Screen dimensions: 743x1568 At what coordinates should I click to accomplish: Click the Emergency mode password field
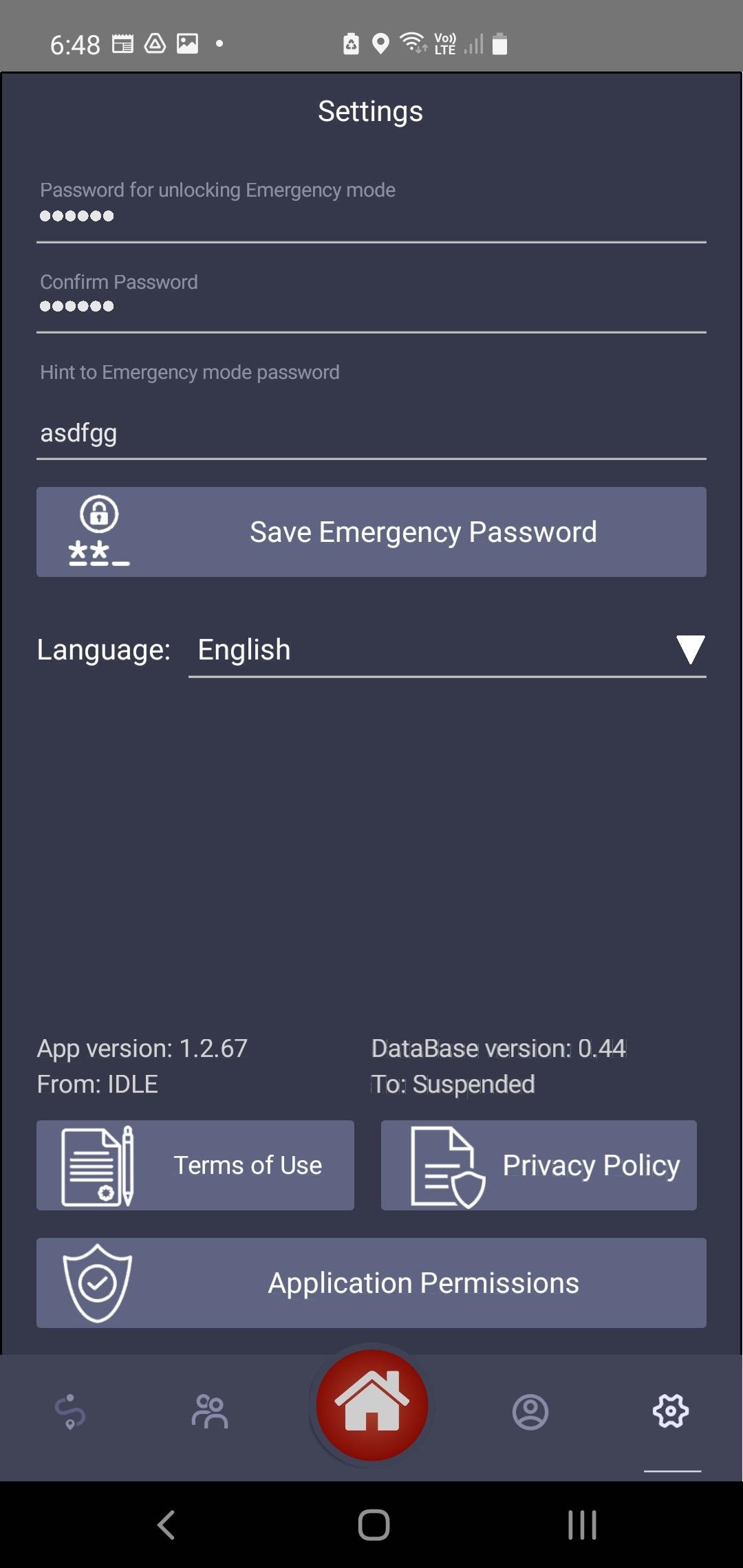tap(371, 217)
